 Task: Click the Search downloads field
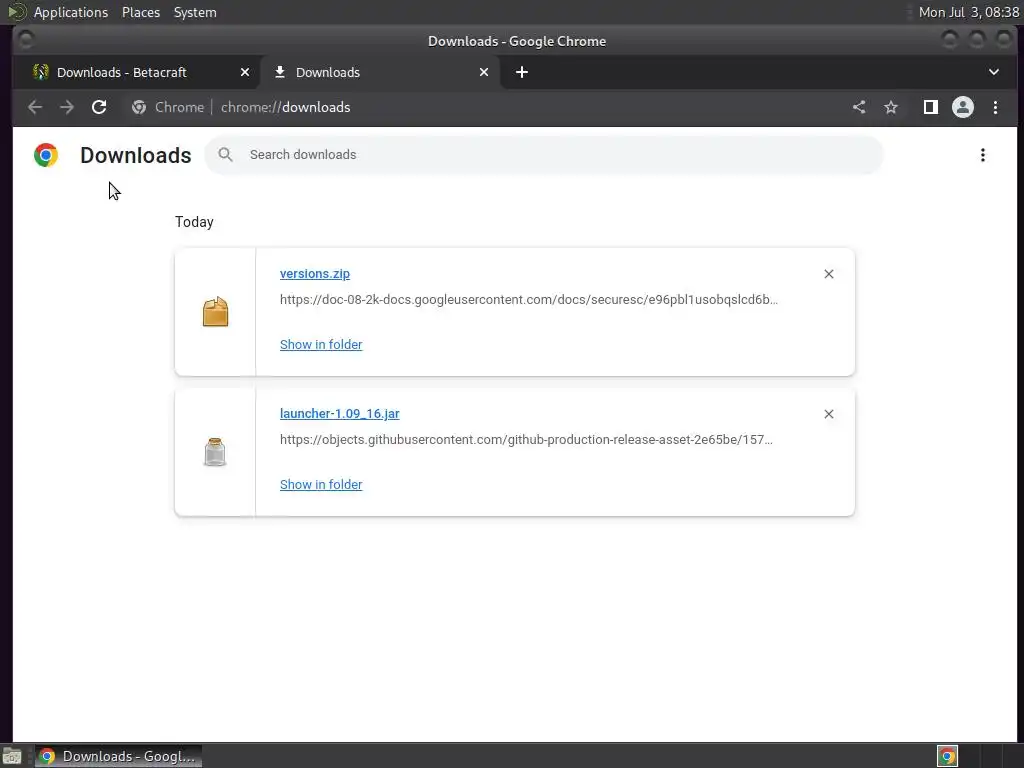544,155
